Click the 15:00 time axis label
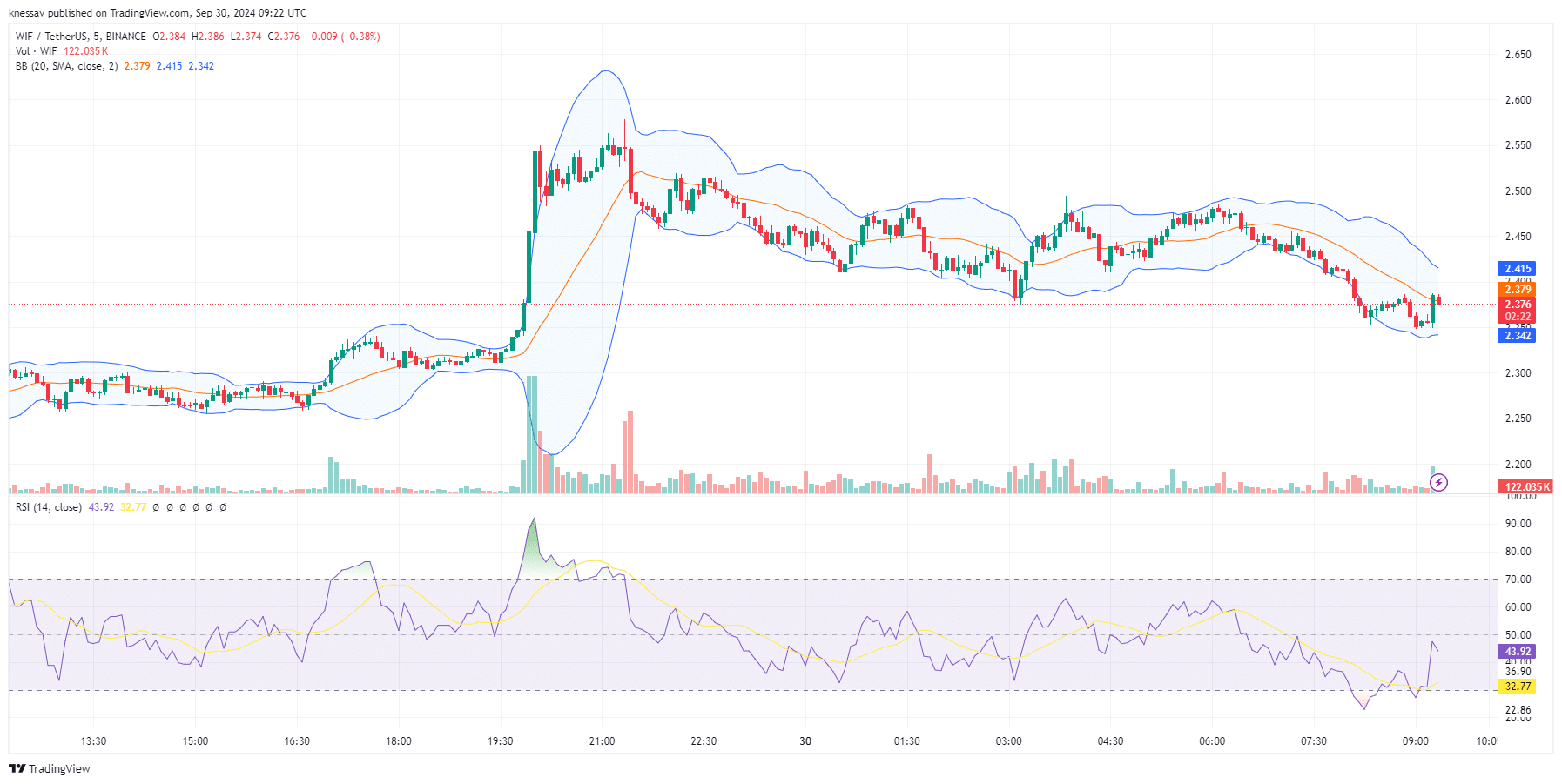 click(195, 741)
